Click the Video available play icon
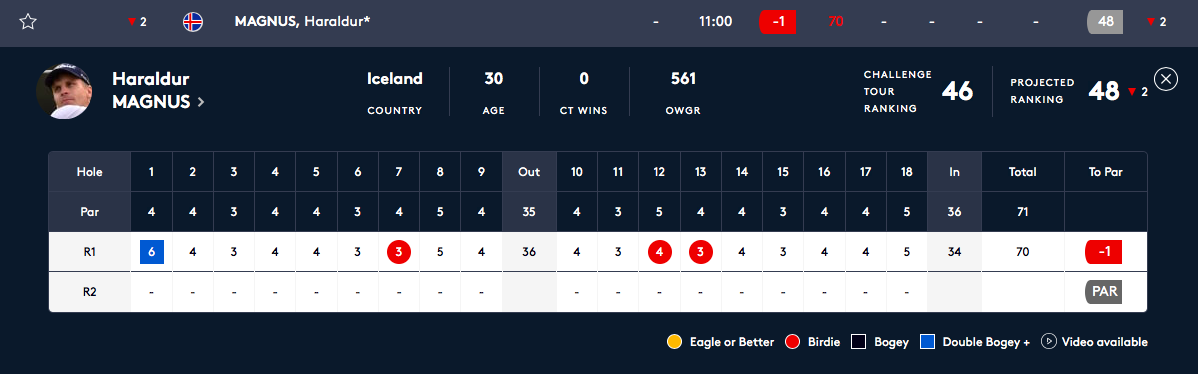 pos(1049,342)
